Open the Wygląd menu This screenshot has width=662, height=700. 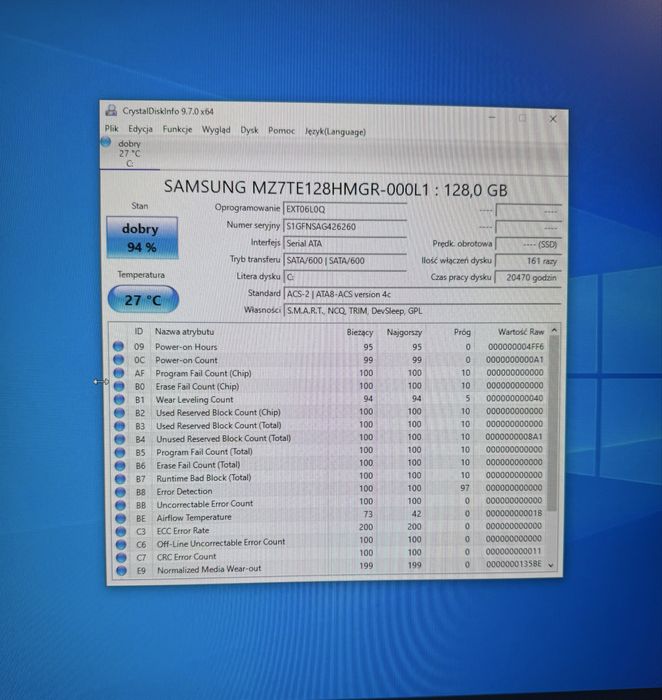tap(216, 130)
